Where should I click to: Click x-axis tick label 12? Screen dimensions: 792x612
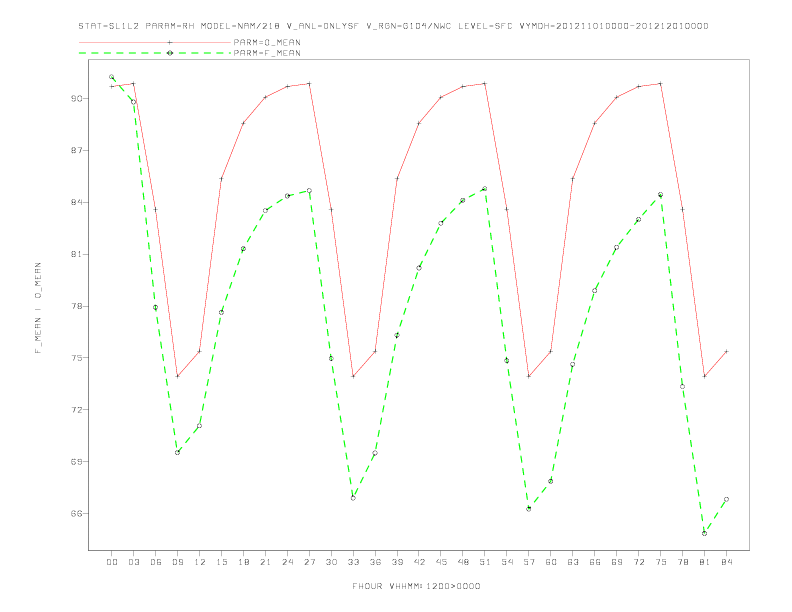click(200, 562)
